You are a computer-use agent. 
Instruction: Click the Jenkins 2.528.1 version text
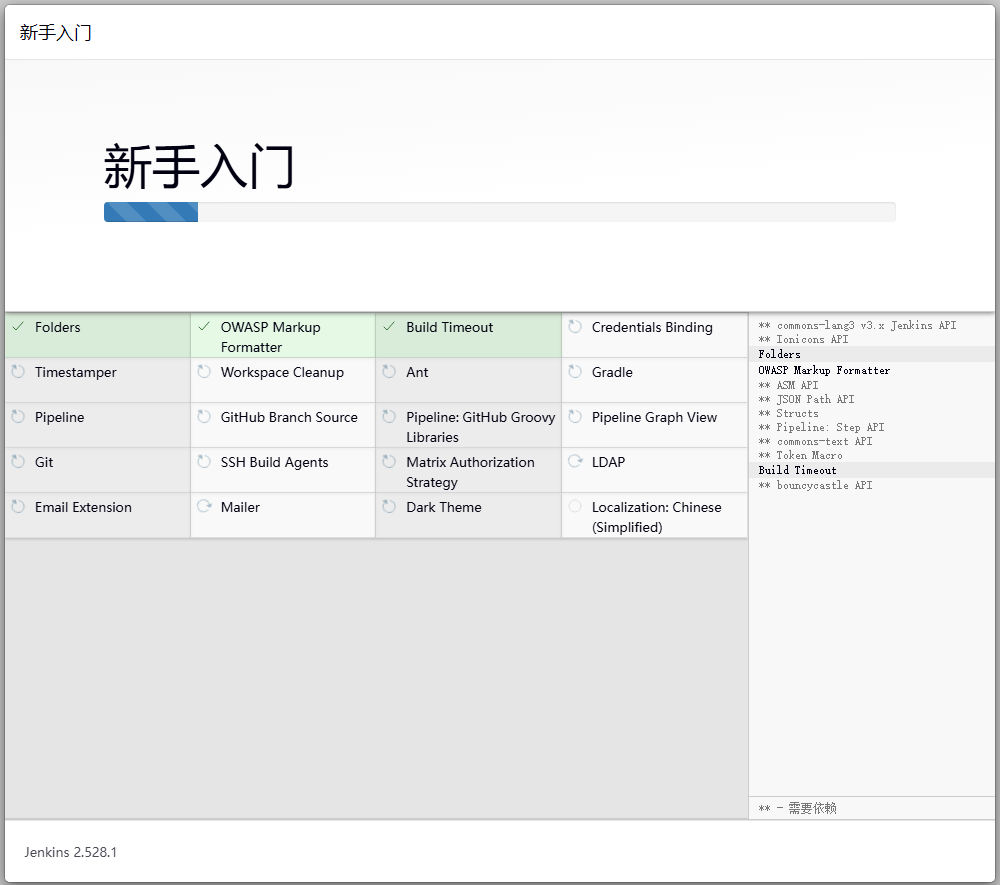pyautogui.click(x=71, y=852)
